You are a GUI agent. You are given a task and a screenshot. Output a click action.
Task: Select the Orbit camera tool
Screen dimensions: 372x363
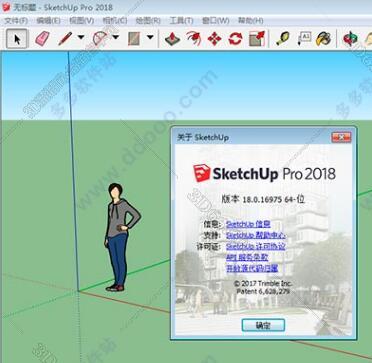pyautogui.click(x=350, y=39)
